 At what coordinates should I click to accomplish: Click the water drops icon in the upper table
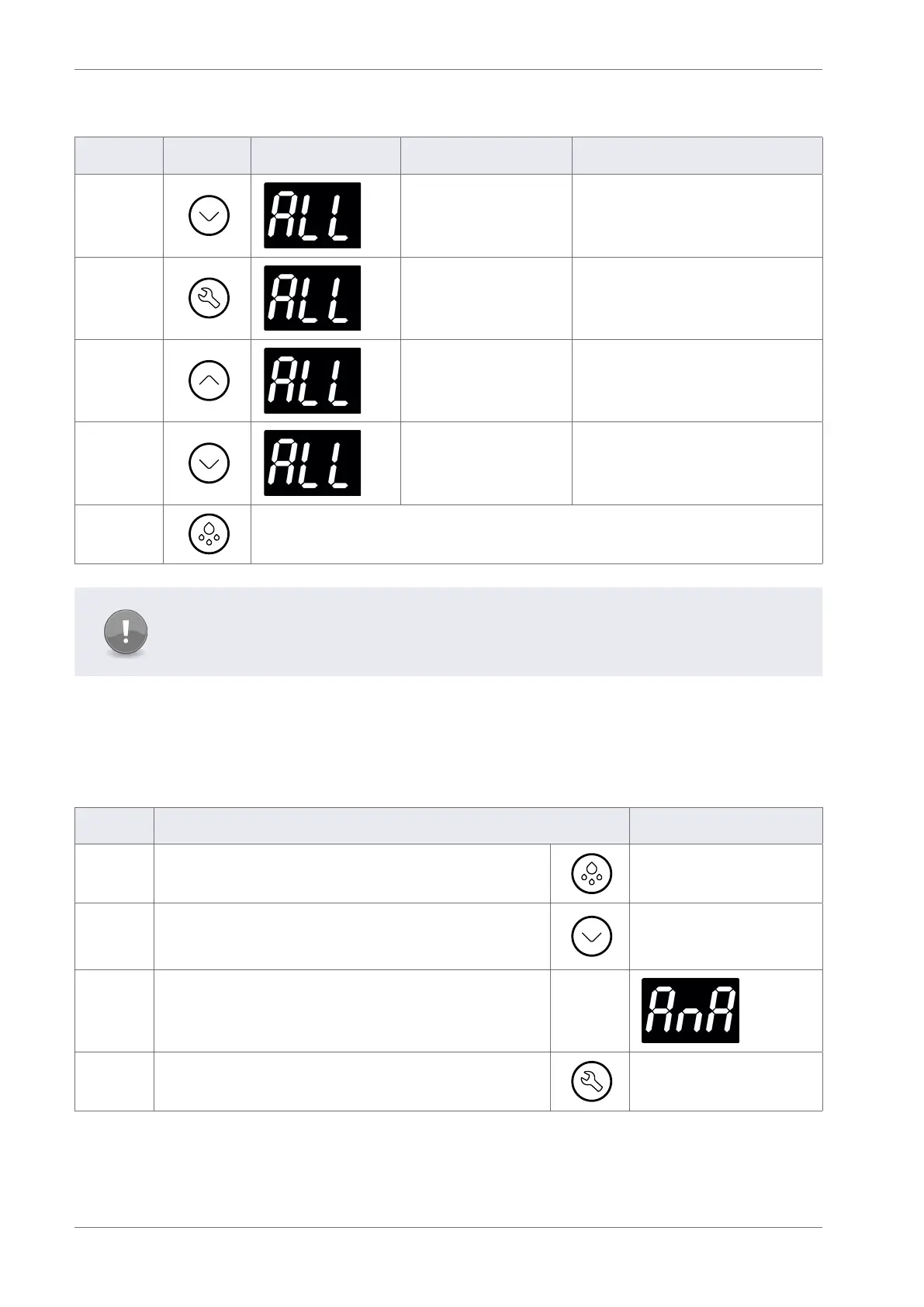click(209, 534)
